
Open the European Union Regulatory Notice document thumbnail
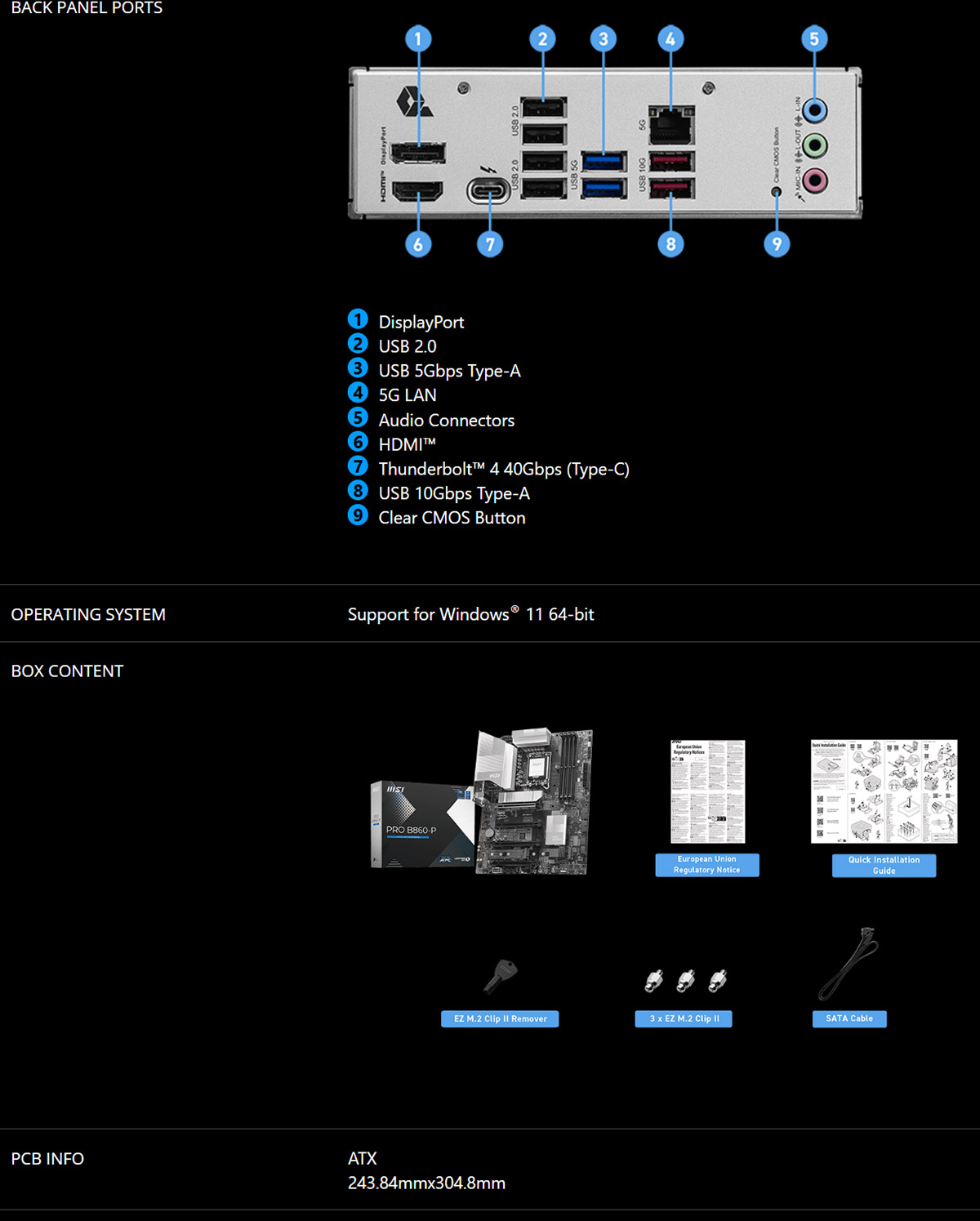tap(708, 791)
